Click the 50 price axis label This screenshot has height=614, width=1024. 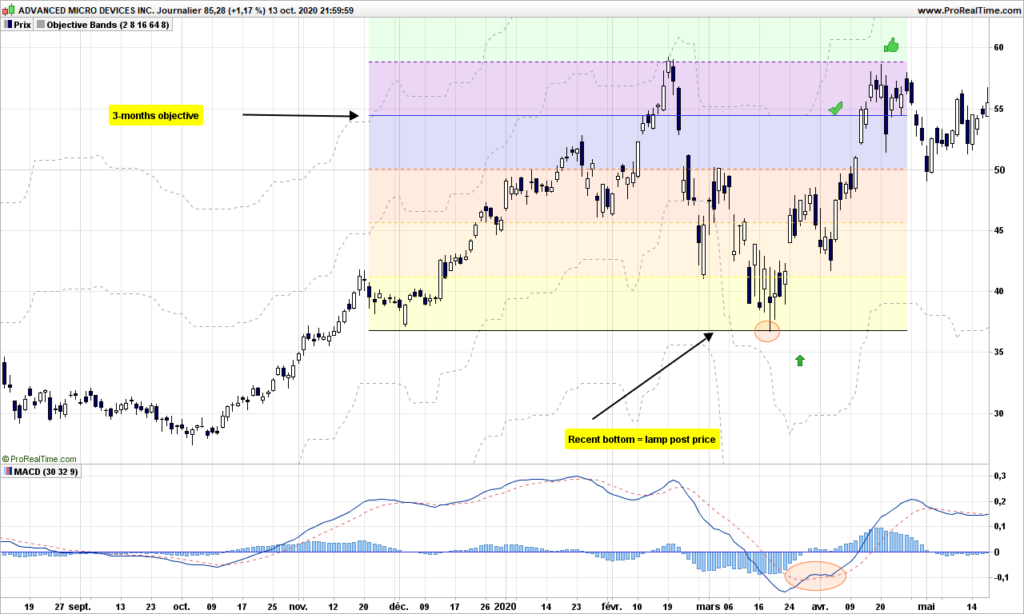point(999,170)
